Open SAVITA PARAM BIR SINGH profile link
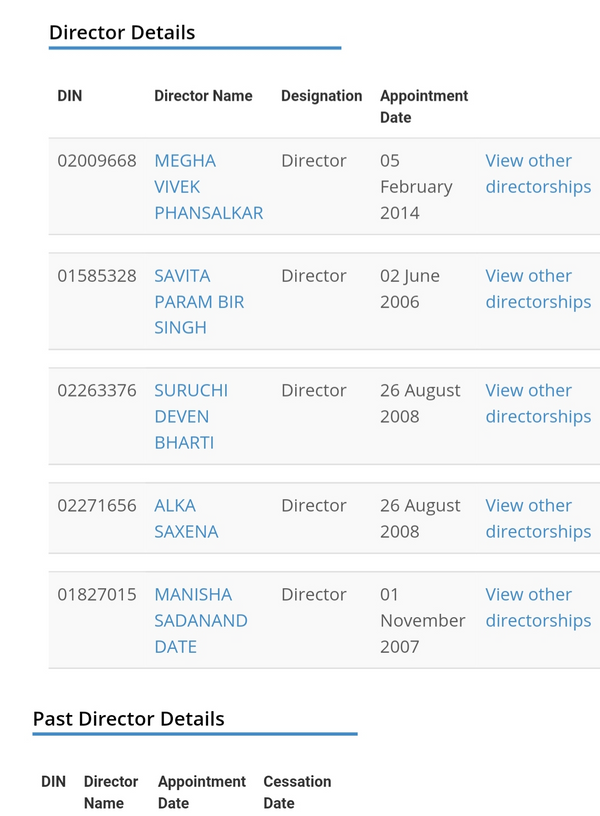600x816 pixels. (x=199, y=302)
